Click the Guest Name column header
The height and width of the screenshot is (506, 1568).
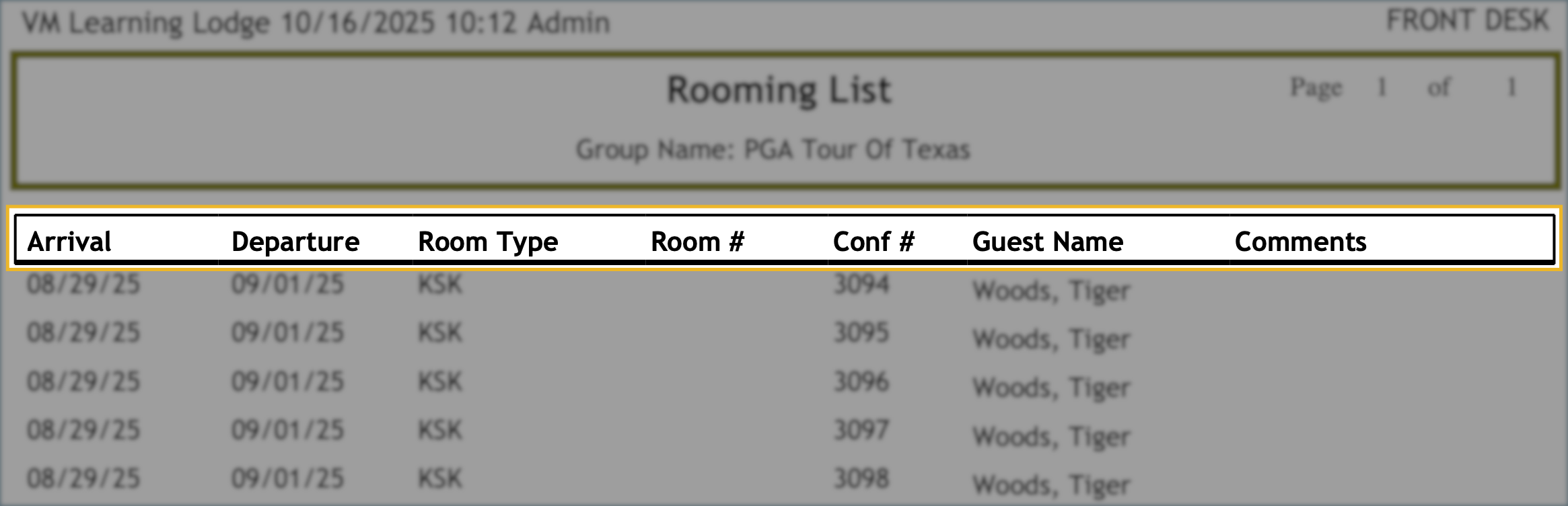click(x=1048, y=242)
